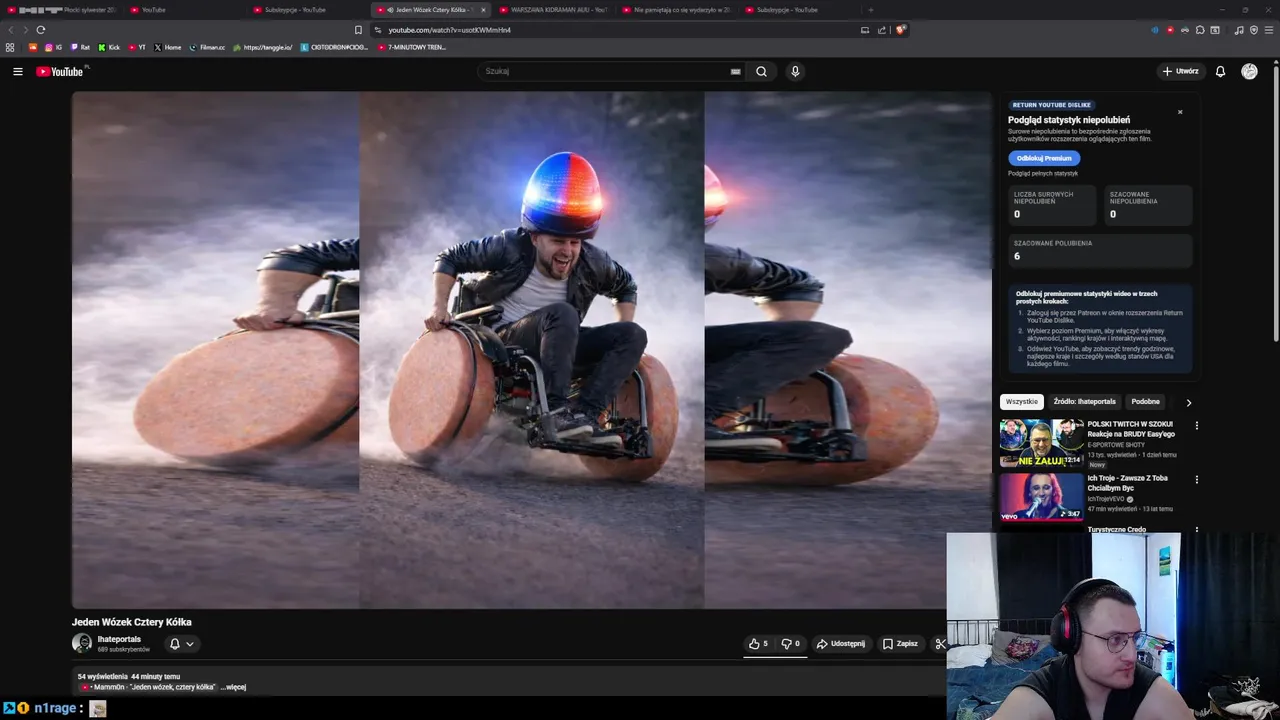Image resolution: width=1280 pixels, height=720 pixels.
Task: Click the scissors clip icon
Action: click(x=940, y=644)
